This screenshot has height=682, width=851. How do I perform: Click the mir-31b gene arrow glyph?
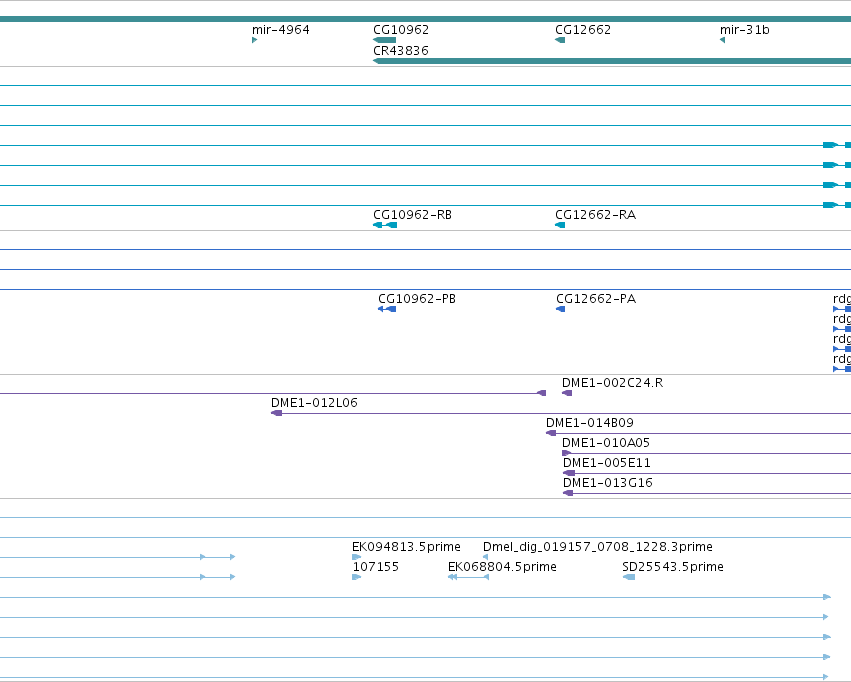(x=722, y=40)
